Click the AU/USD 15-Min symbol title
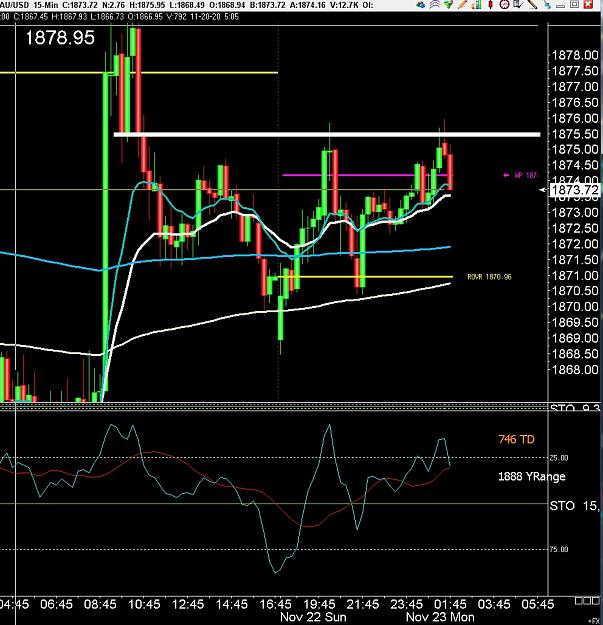Viewport: 603px width, 625px height. (x=29, y=5)
